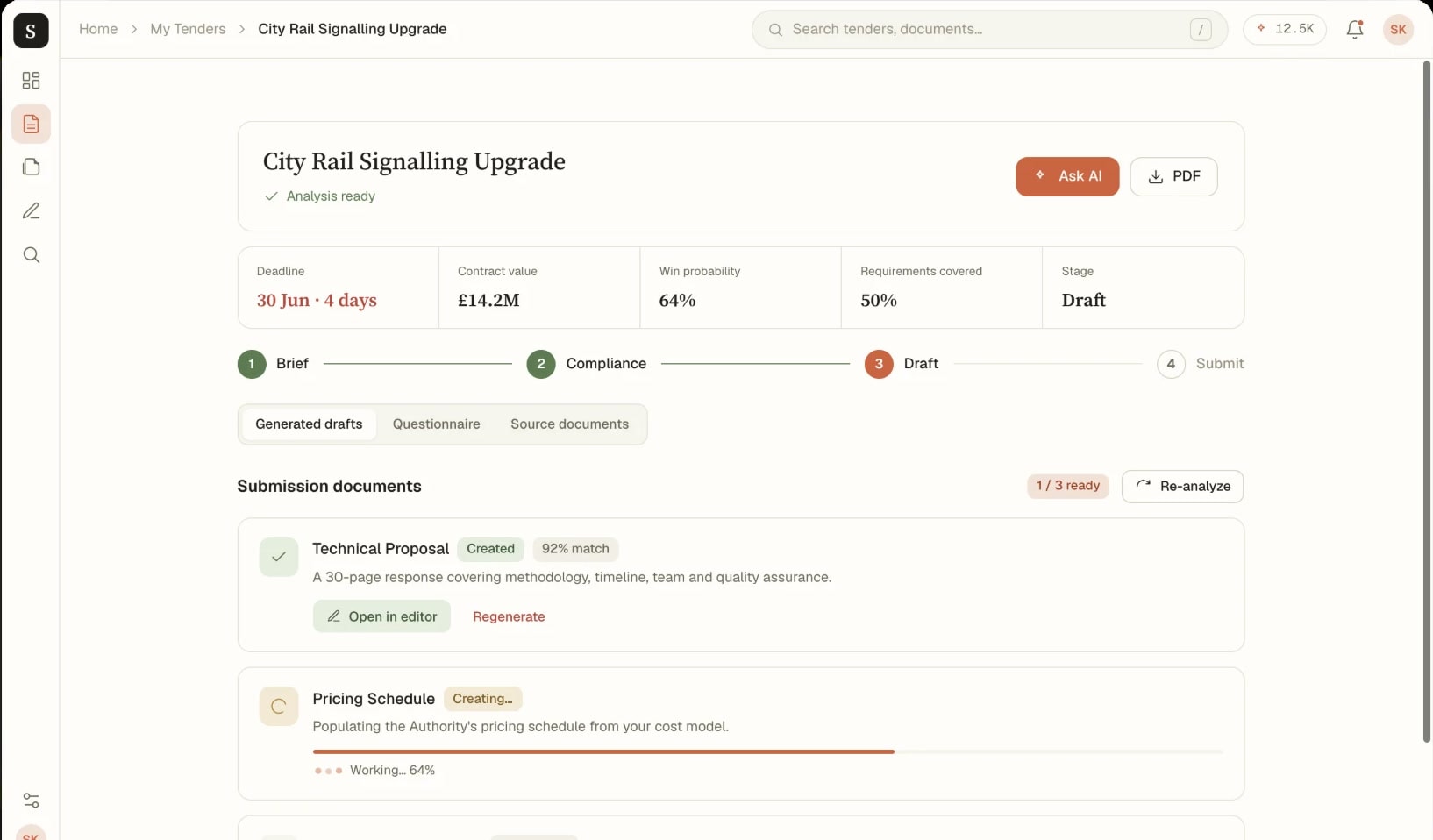Click the Technical Proposal checkmark icon
Image resolution: width=1433 pixels, height=840 pixels.
coord(279,557)
